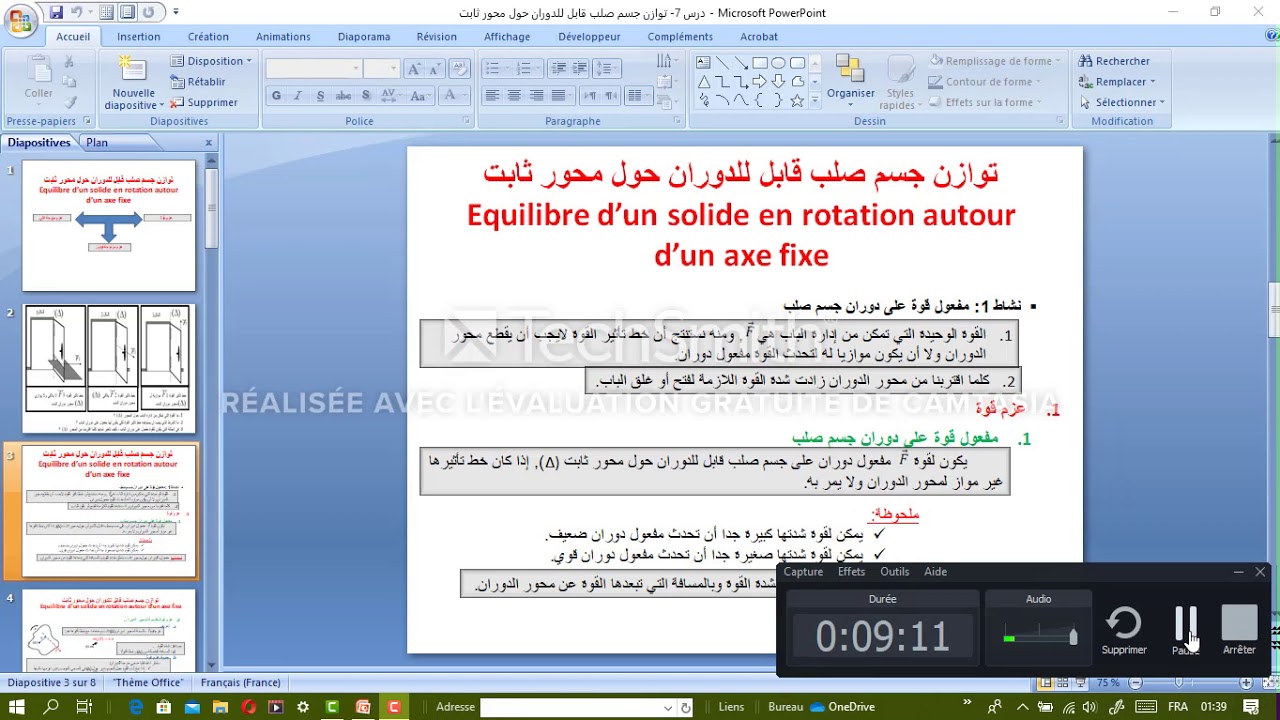Expand the shapes gallery
1280x720 pixels.
(816, 101)
